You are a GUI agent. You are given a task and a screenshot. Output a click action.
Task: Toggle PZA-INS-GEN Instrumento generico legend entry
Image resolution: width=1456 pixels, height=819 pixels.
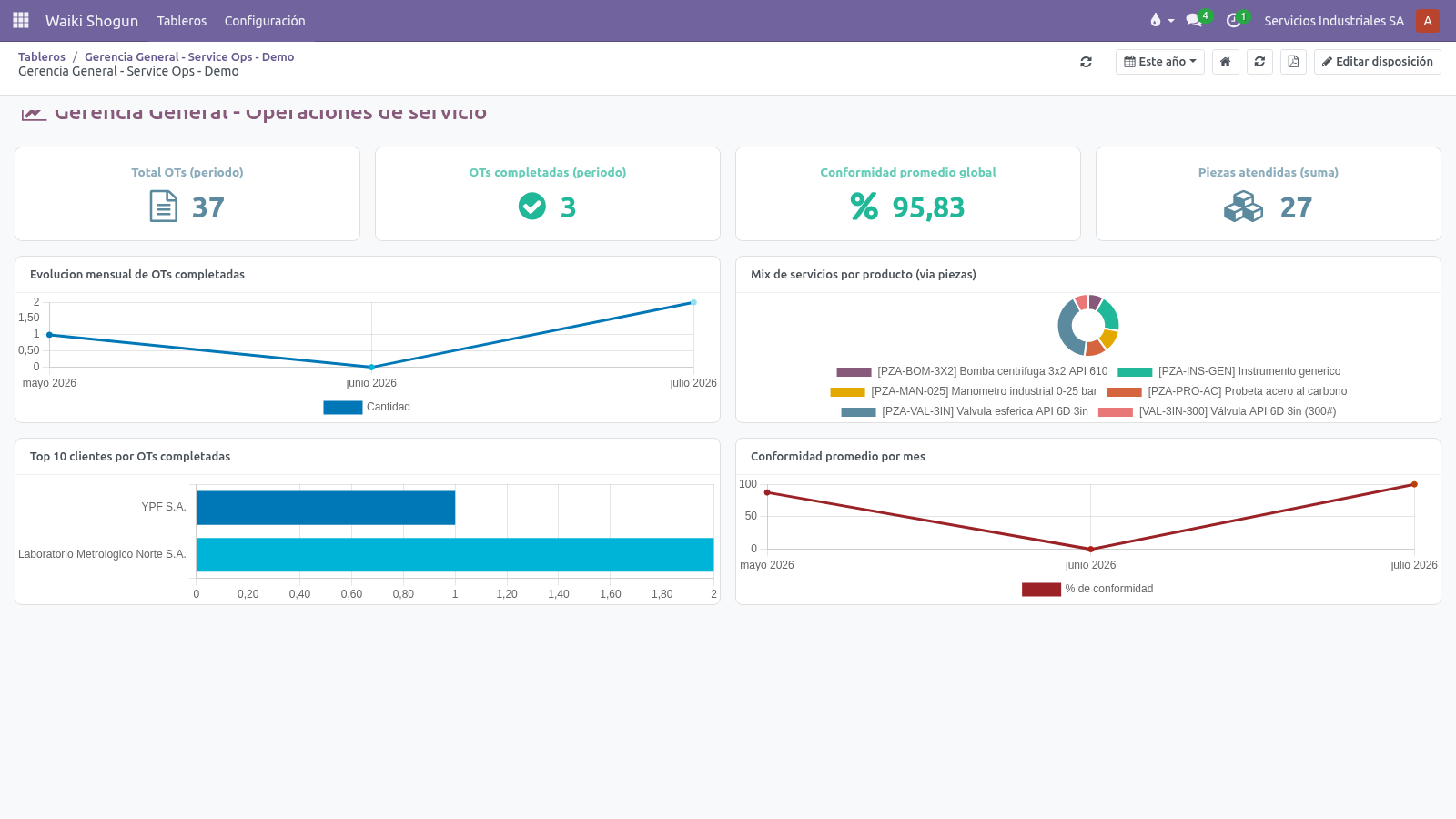tap(1229, 371)
